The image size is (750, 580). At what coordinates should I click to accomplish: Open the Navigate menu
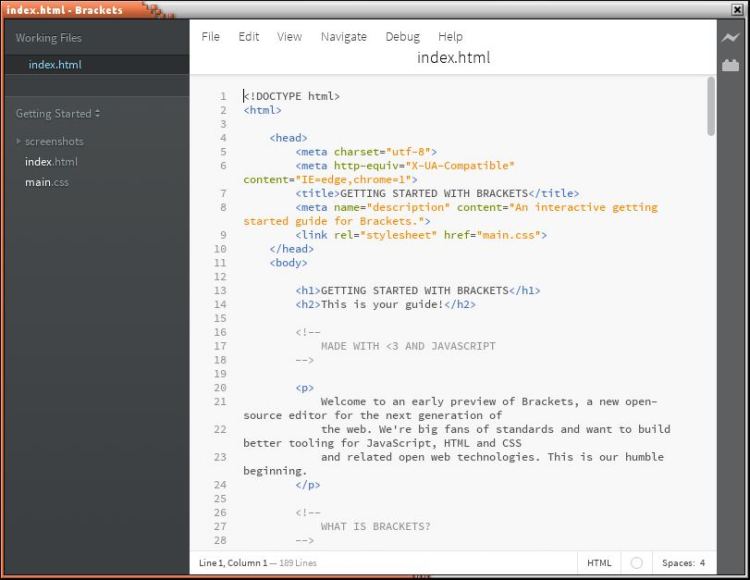[x=343, y=37]
